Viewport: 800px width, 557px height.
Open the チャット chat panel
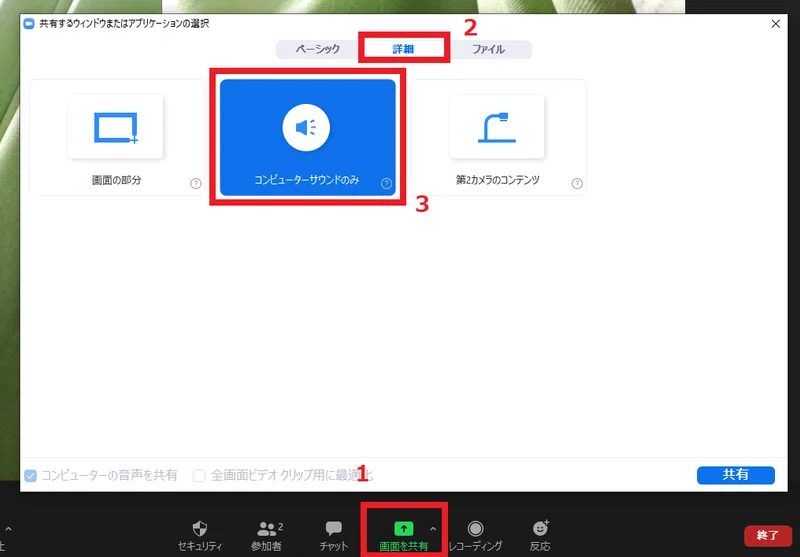tap(334, 536)
